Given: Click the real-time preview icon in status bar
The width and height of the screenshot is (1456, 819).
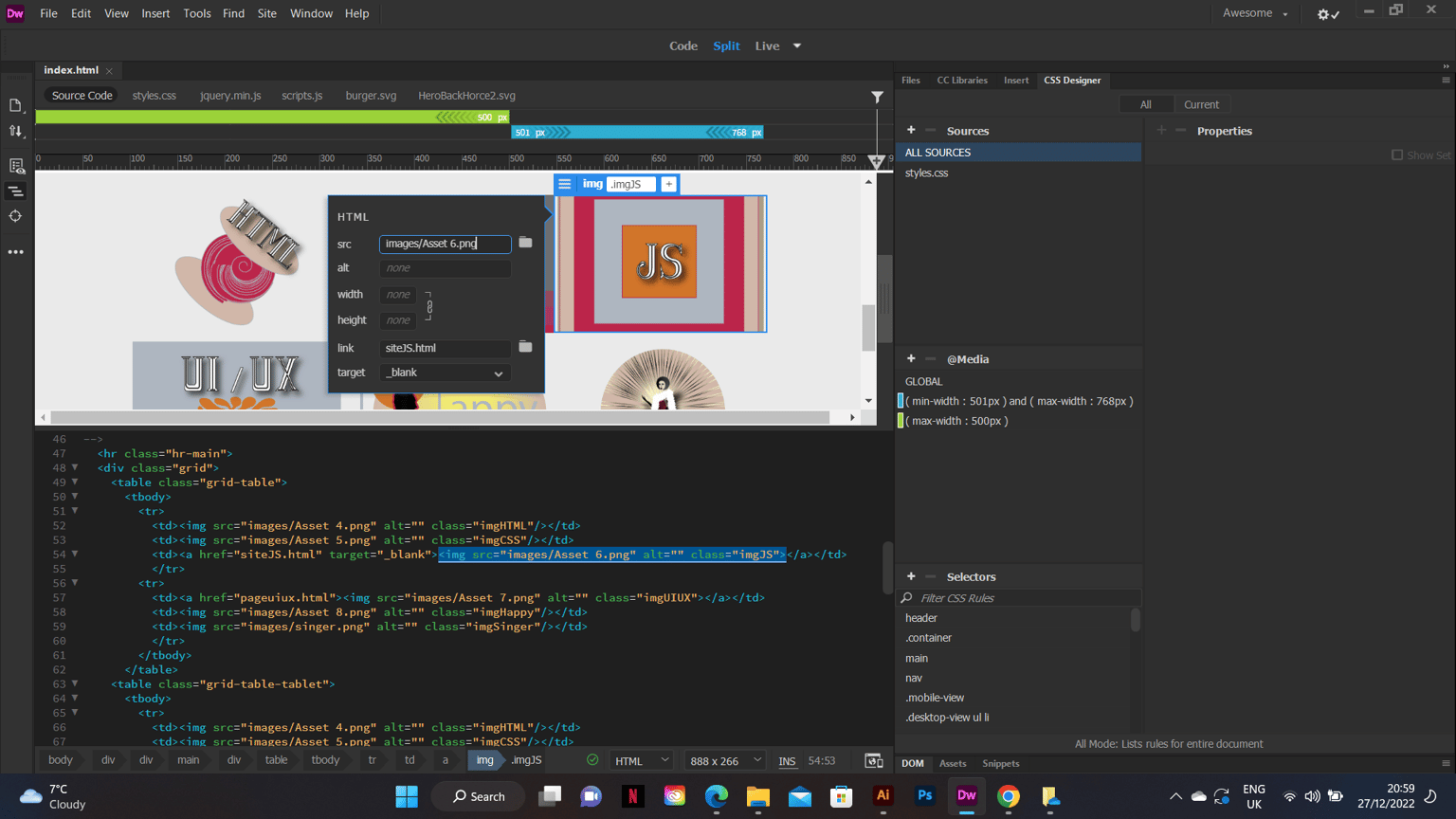Looking at the screenshot, I should tap(874, 760).
